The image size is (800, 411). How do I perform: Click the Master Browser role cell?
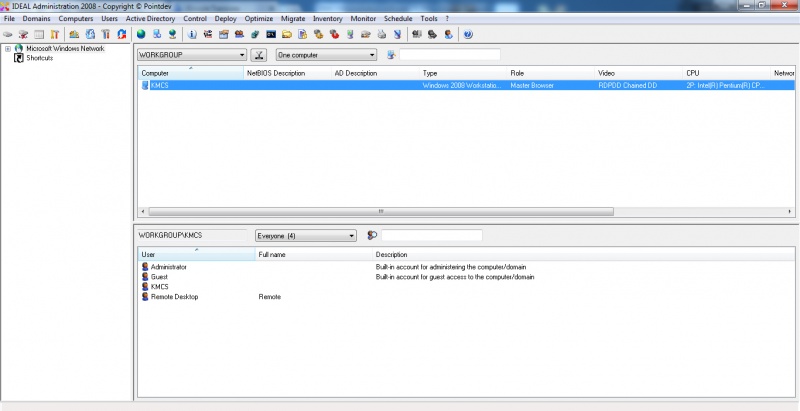pyautogui.click(x=532, y=86)
